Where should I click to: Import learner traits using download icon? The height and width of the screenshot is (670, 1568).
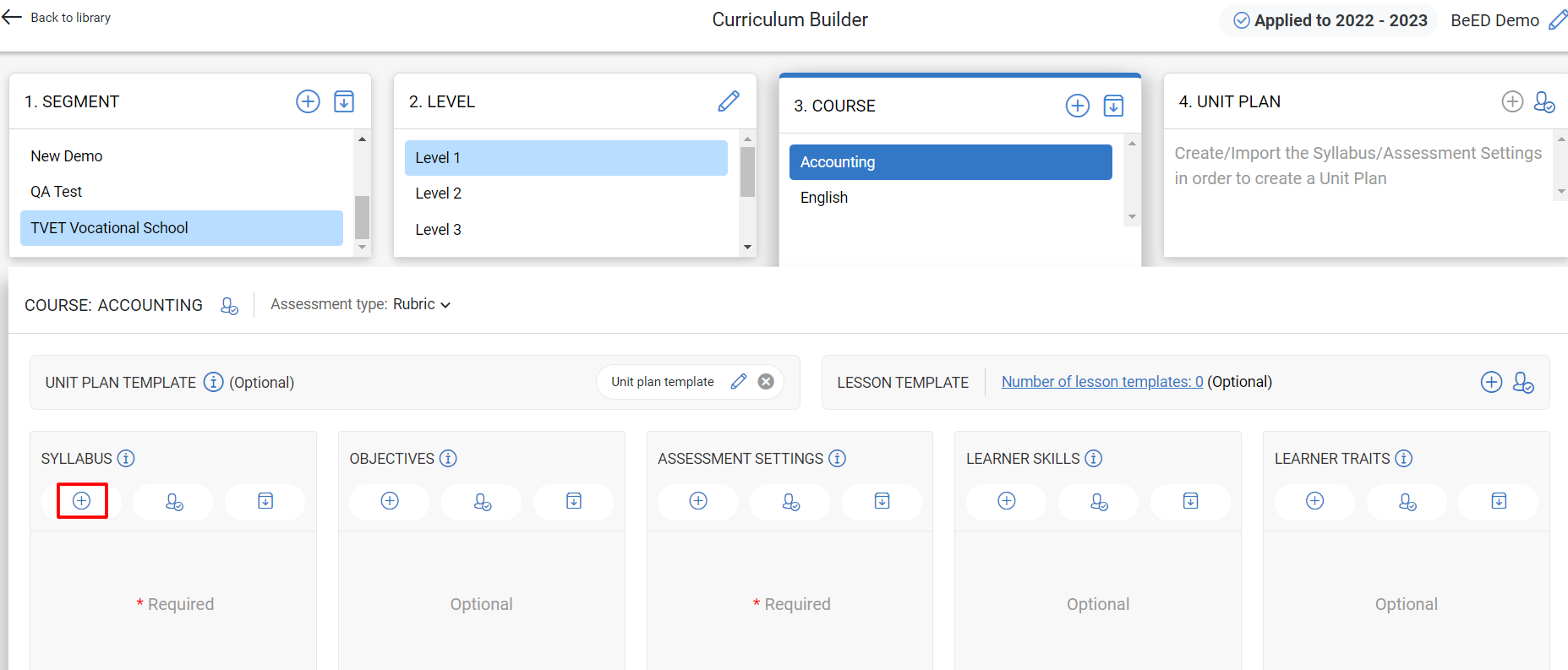click(x=1500, y=501)
